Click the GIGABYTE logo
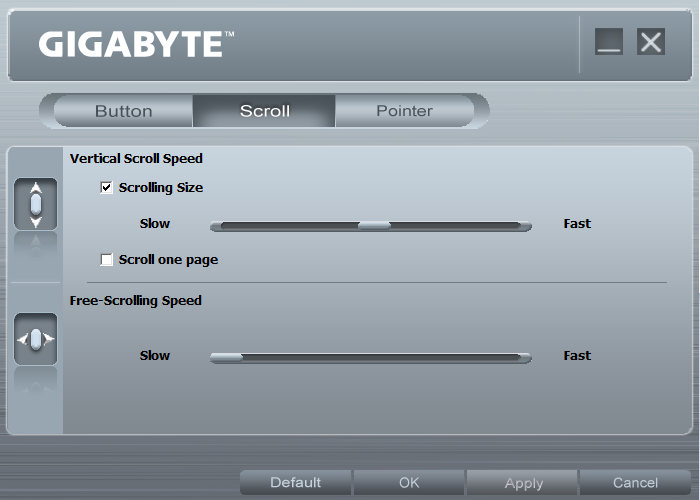Viewport: 700px width, 500px height. click(x=136, y=44)
